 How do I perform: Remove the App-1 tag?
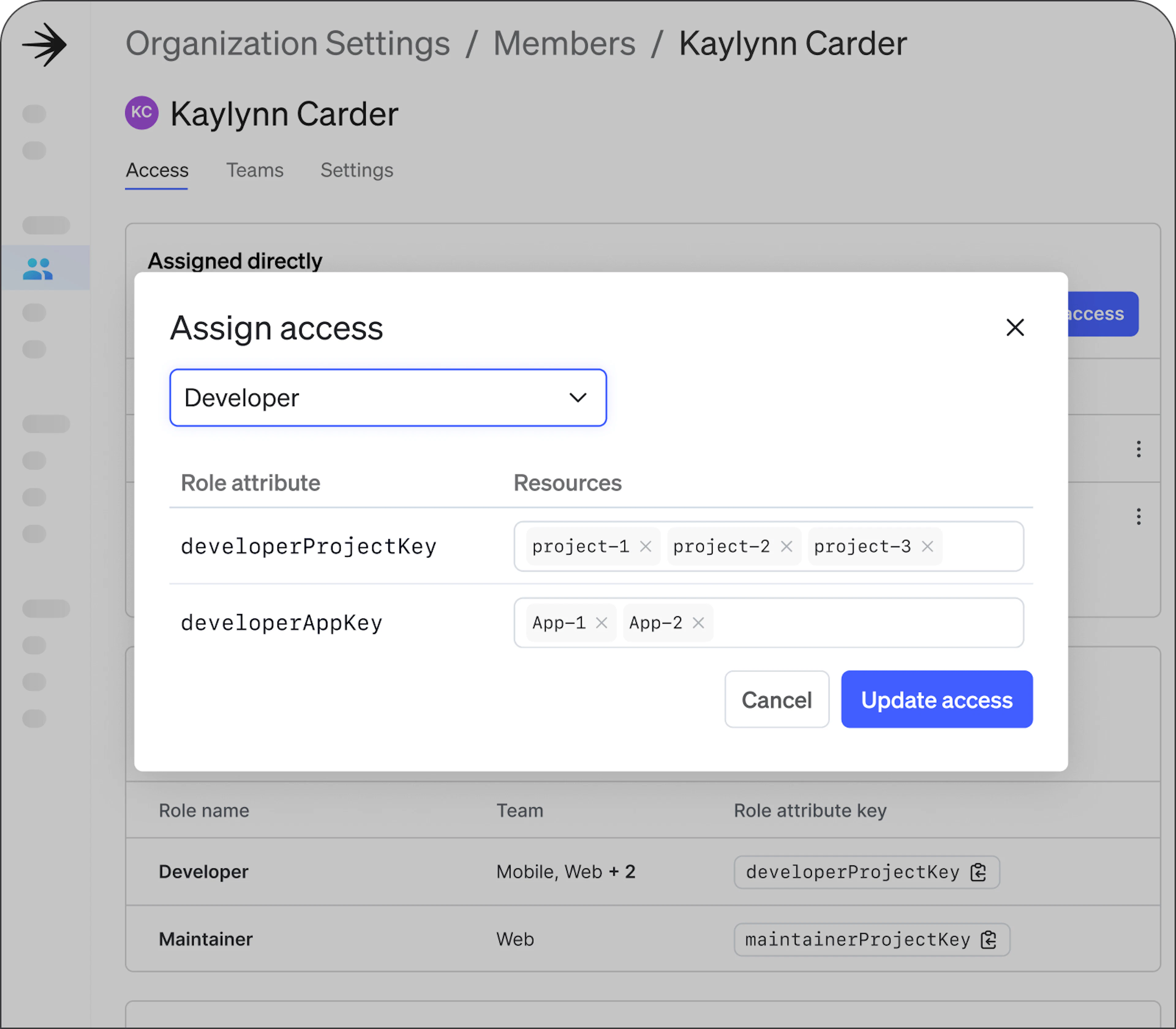[x=601, y=622]
